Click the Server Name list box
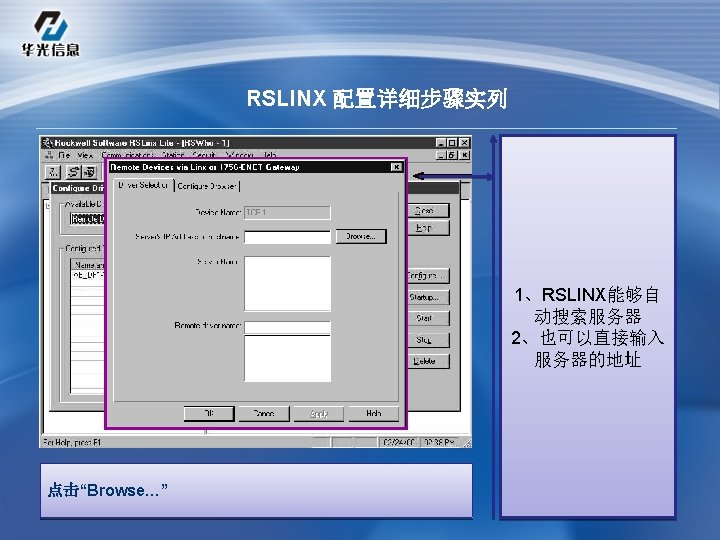Viewport: 720px width, 540px height. (x=287, y=284)
